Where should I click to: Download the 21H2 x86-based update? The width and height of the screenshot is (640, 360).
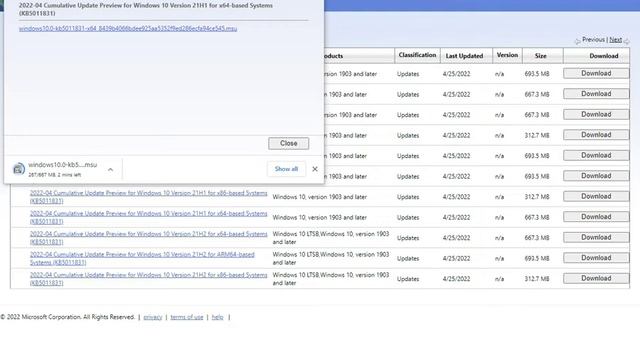pos(596,278)
